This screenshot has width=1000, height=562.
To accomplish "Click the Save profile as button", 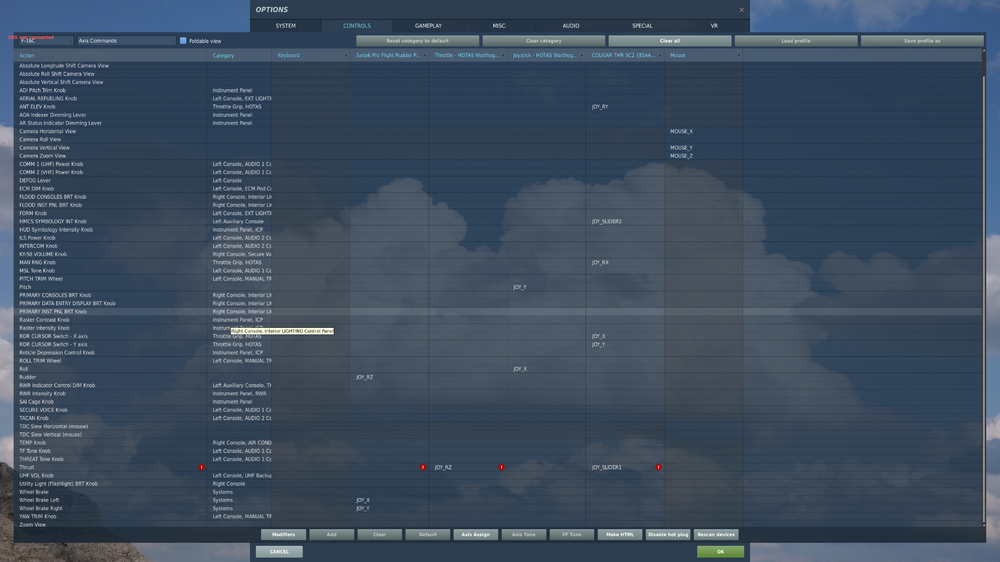I will click(x=922, y=41).
